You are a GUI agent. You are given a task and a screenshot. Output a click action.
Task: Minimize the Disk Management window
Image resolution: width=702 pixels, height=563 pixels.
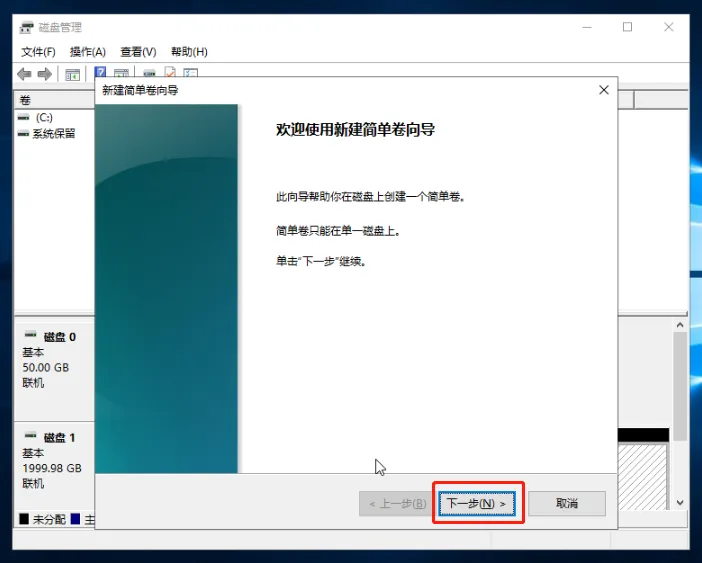(587, 27)
